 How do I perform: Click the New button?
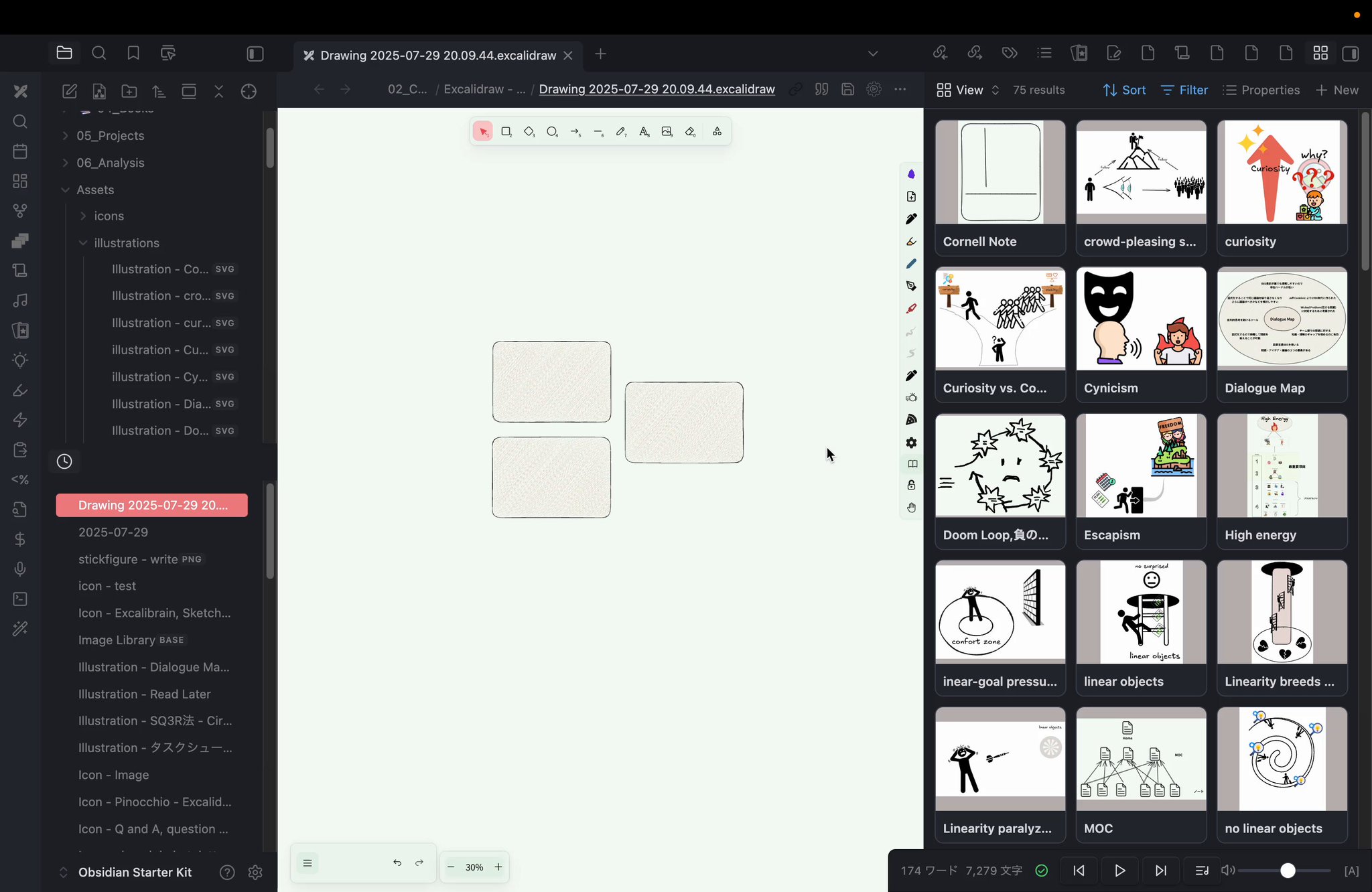click(1337, 90)
